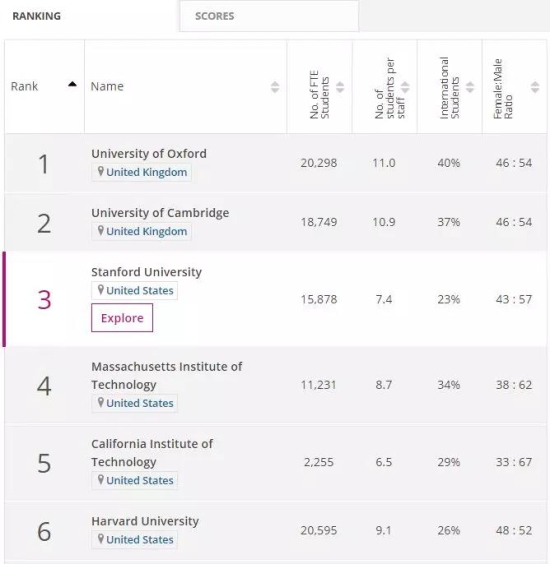Sort by Rank using the black arrow
Image resolution: width=550 pixels, height=564 pixels.
[72, 84]
